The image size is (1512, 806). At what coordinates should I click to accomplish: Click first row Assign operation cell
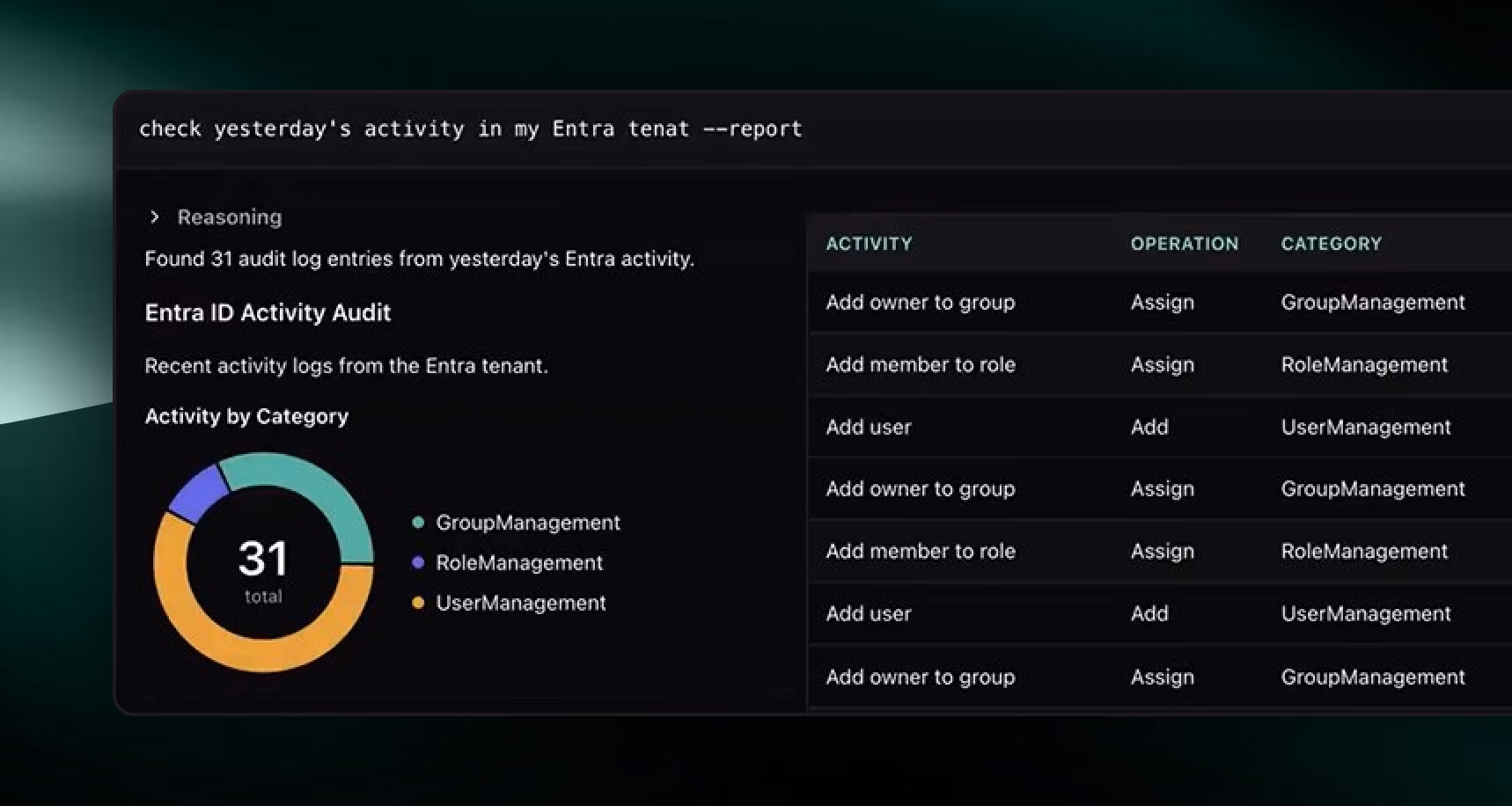coord(1163,303)
